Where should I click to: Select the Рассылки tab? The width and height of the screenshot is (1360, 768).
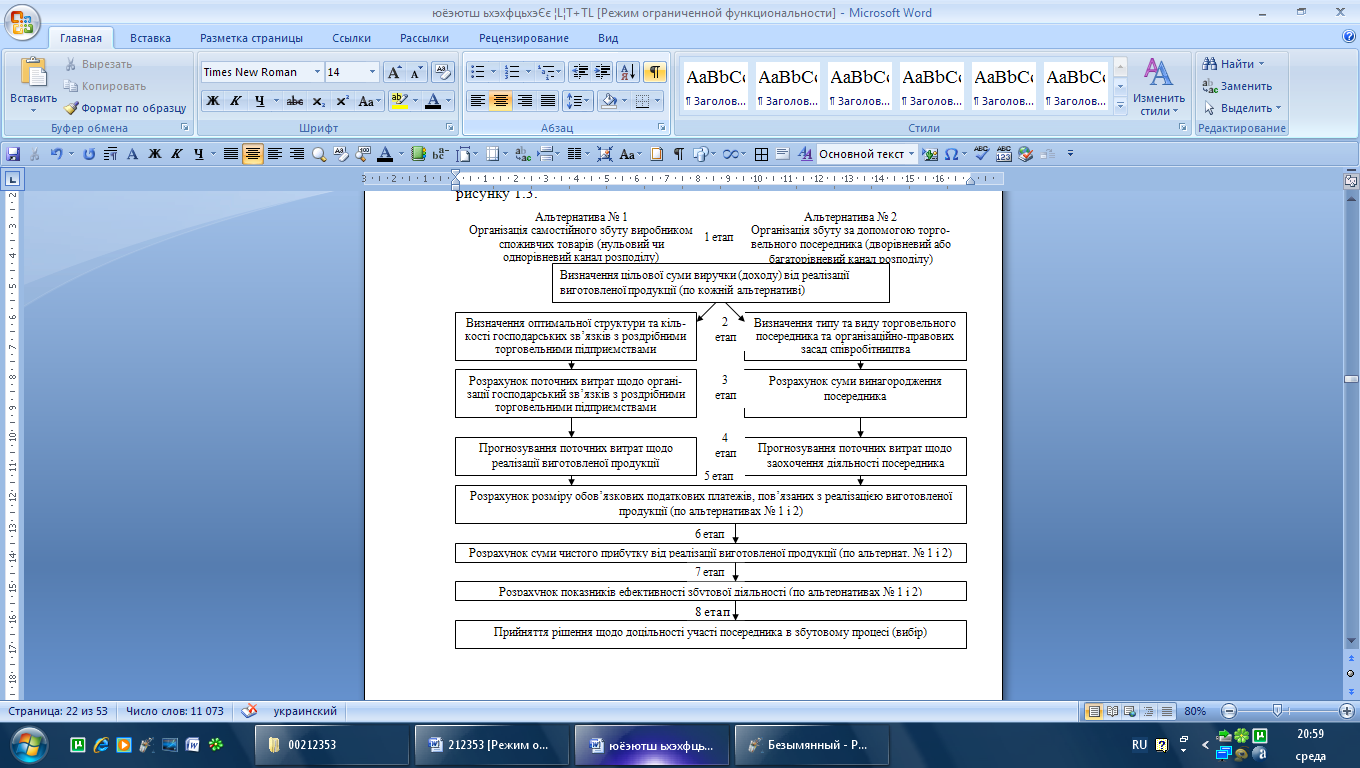tap(424, 38)
